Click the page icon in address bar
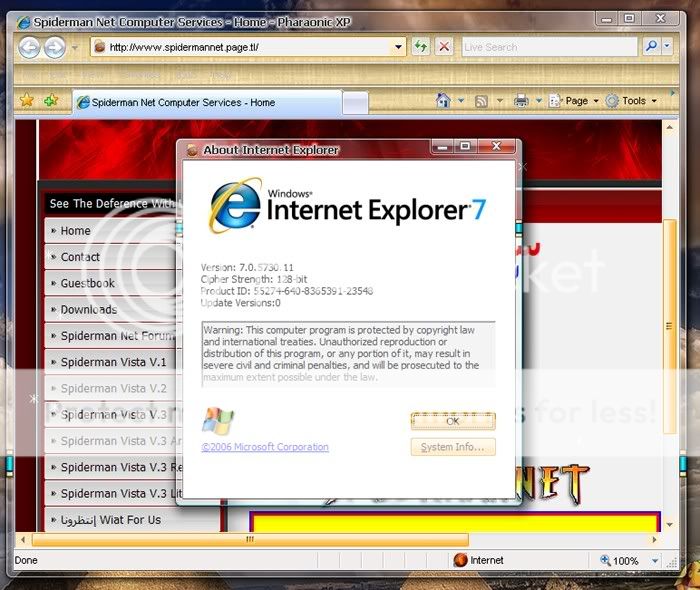The height and width of the screenshot is (590, 700). tap(100, 46)
